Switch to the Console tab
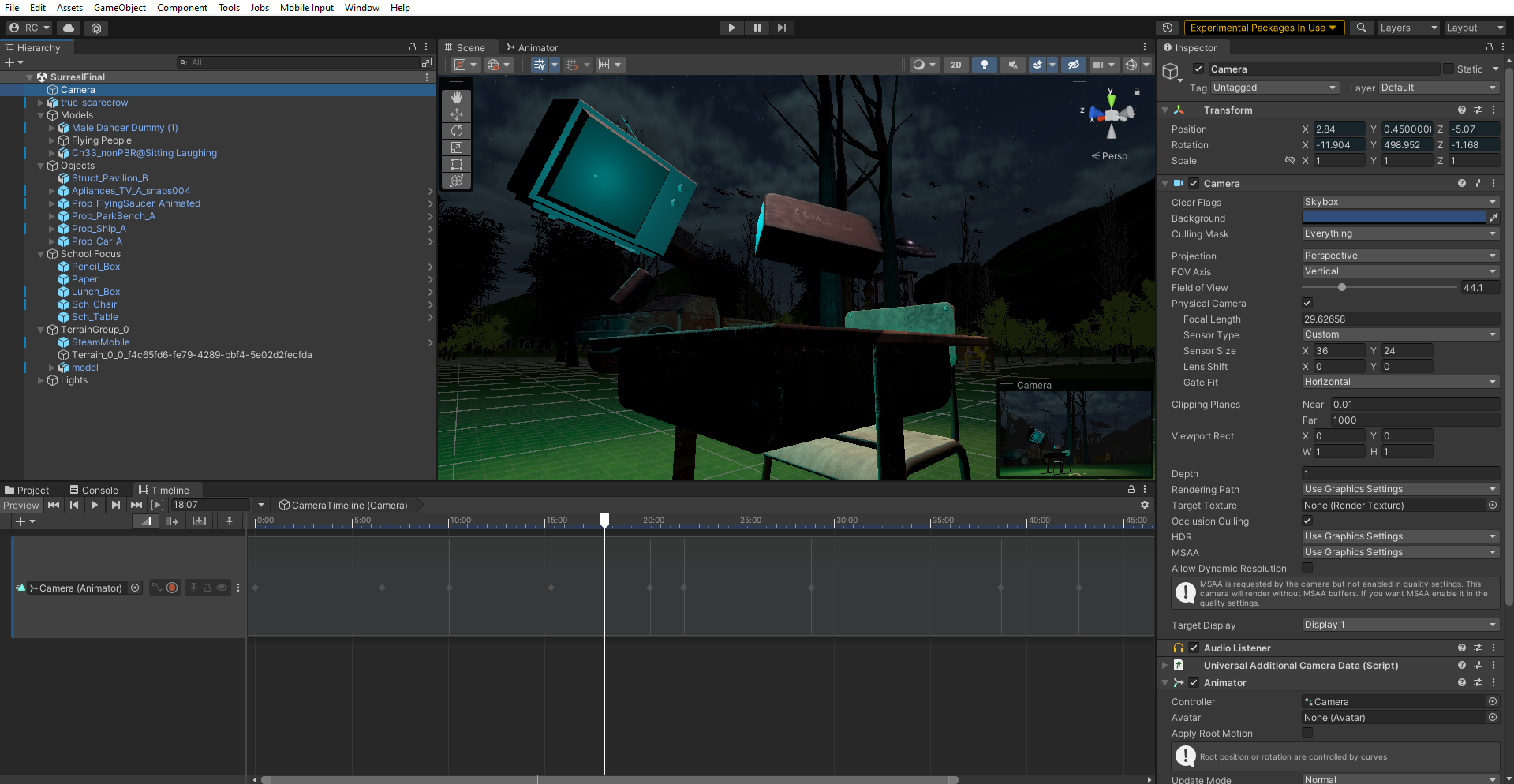 point(94,490)
